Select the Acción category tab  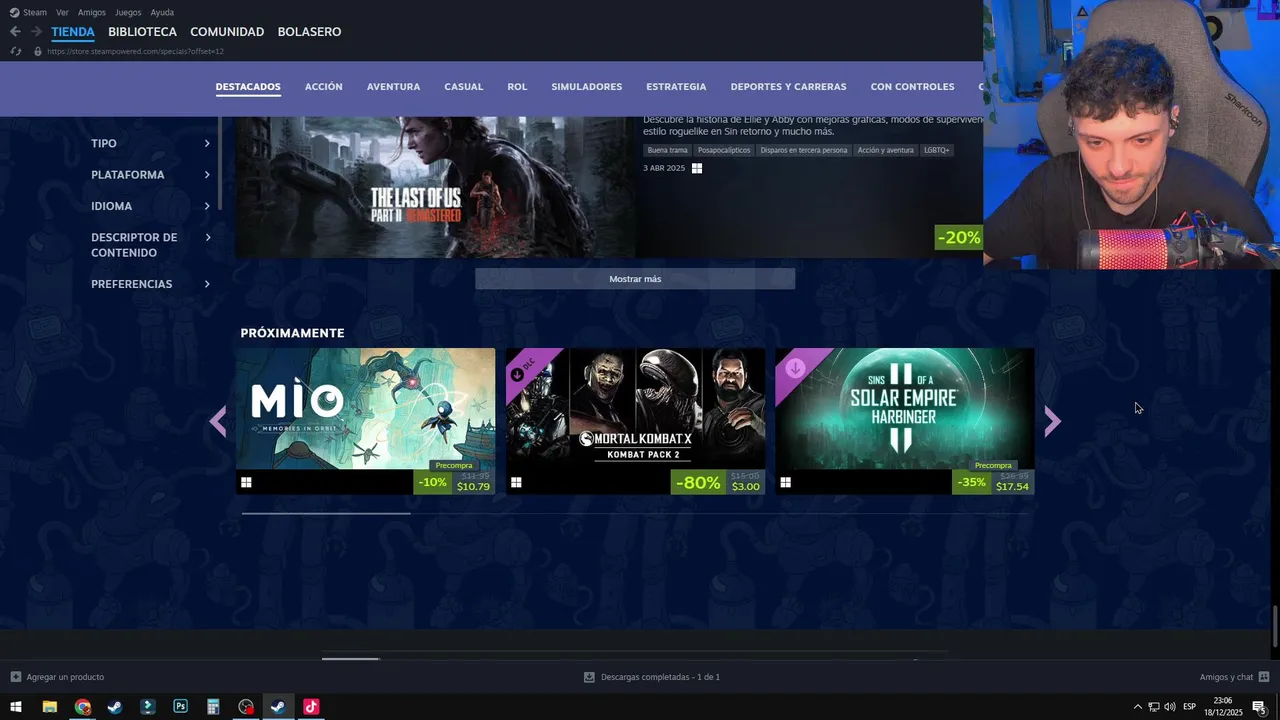tap(324, 87)
